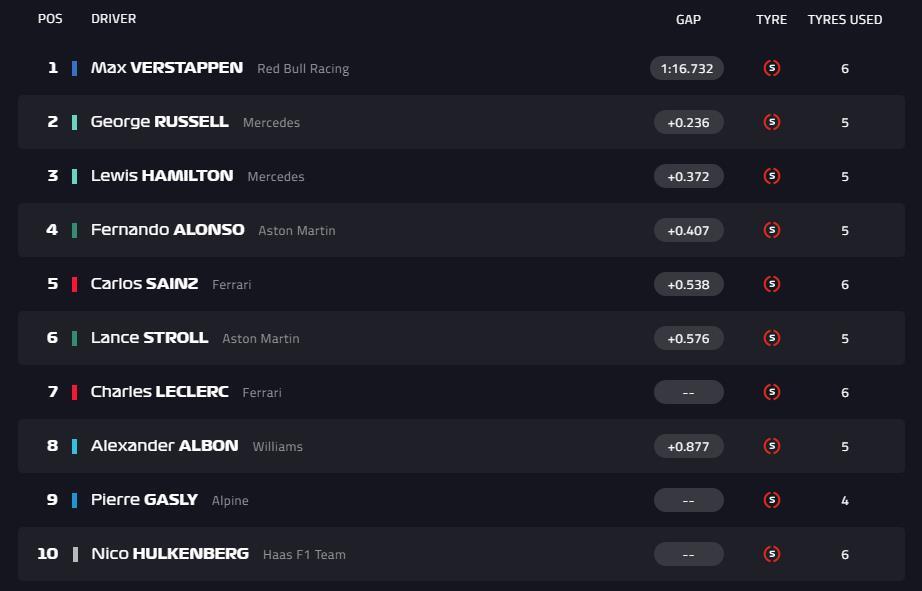This screenshot has width=922, height=591.
Task: Click Albon's soft tyre icon
Action: (771, 446)
